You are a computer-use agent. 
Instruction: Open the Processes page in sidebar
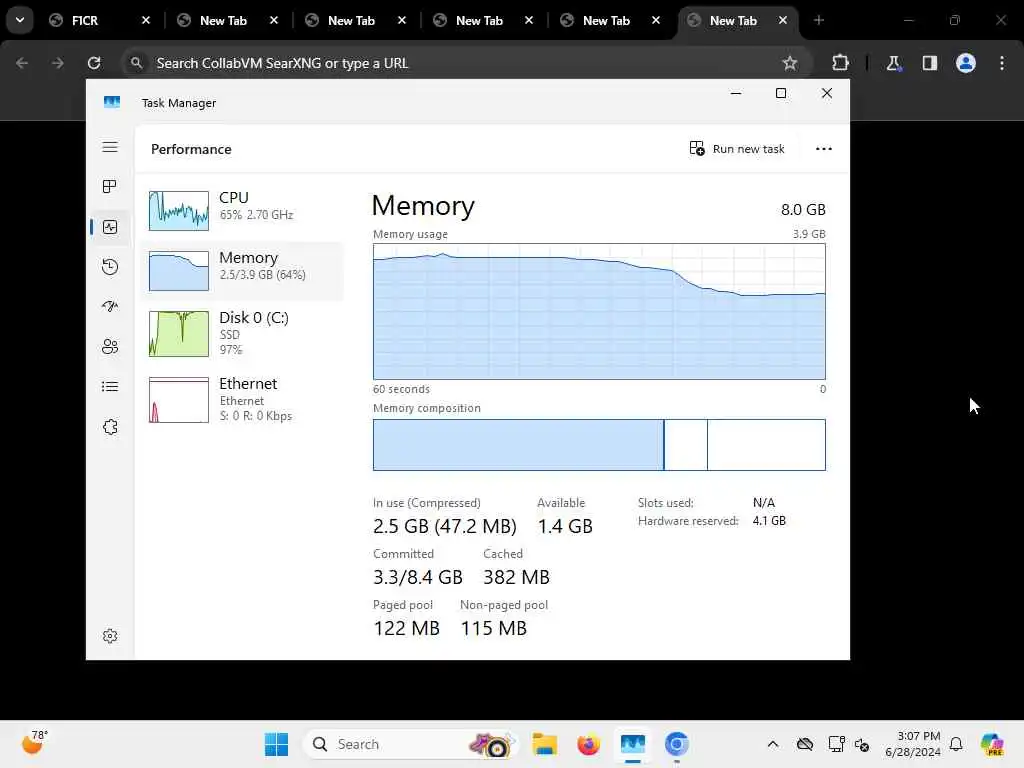pos(110,187)
